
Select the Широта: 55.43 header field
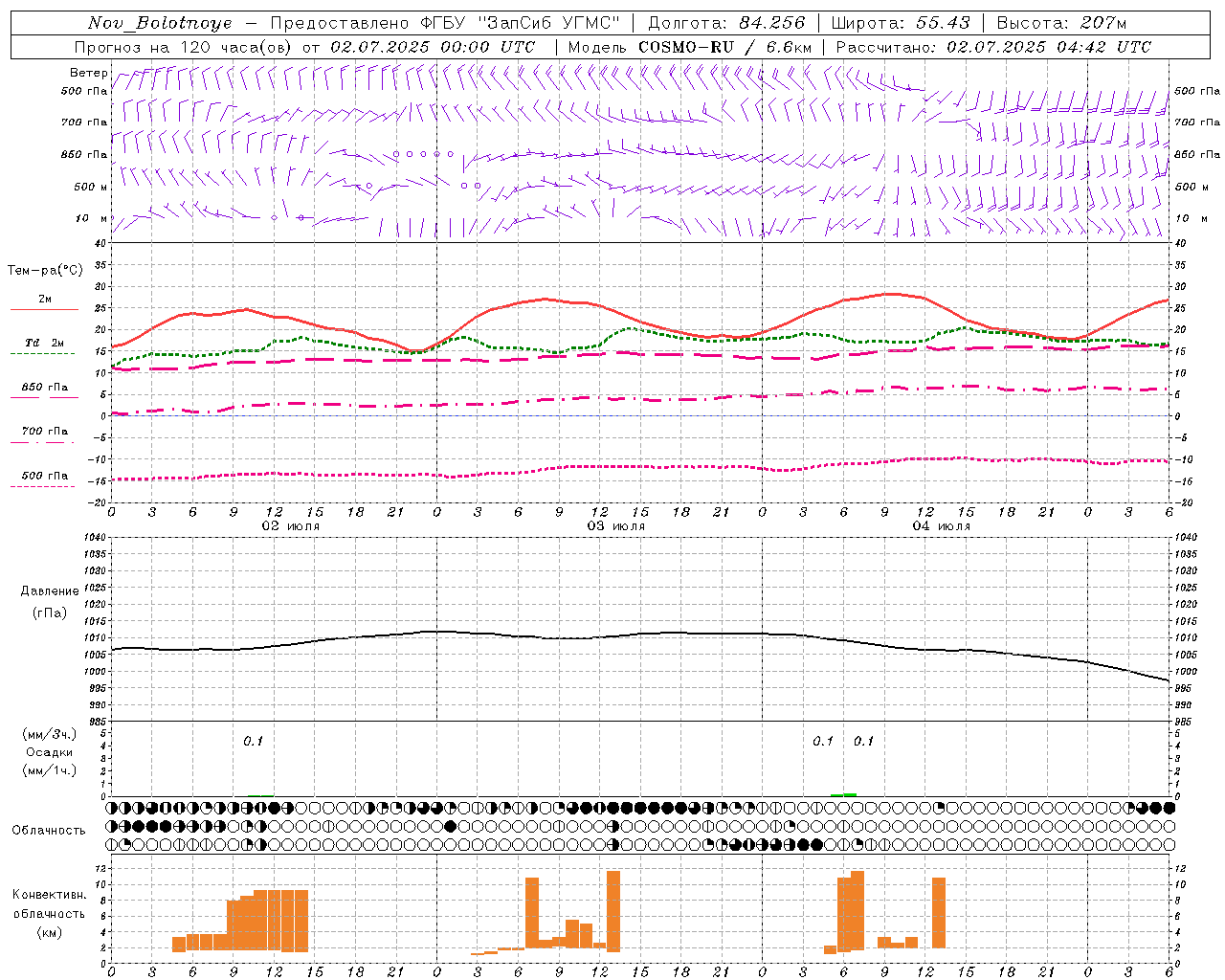click(x=901, y=23)
